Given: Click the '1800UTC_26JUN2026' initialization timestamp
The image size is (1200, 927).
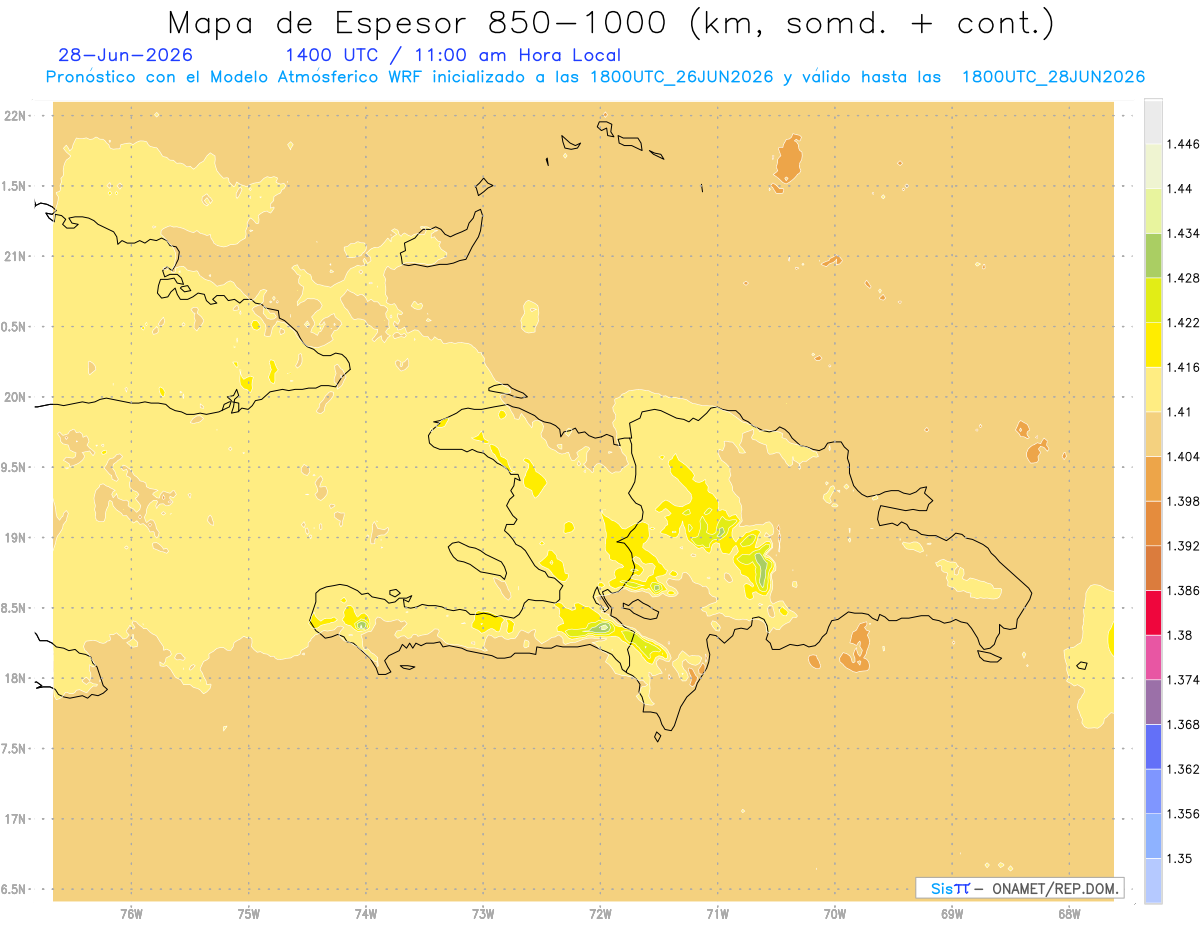Looking at the screenshot, I should [682, 77].
